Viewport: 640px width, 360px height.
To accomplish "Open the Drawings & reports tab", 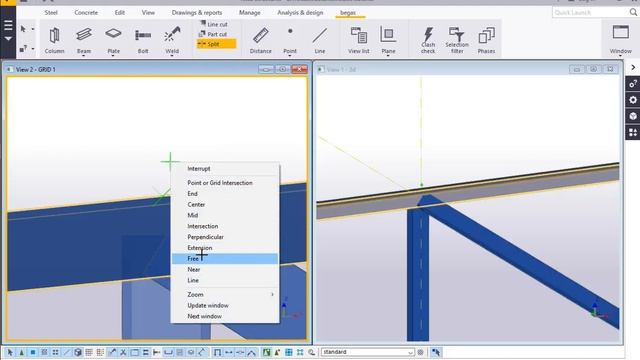I will [x=197, y=13].
